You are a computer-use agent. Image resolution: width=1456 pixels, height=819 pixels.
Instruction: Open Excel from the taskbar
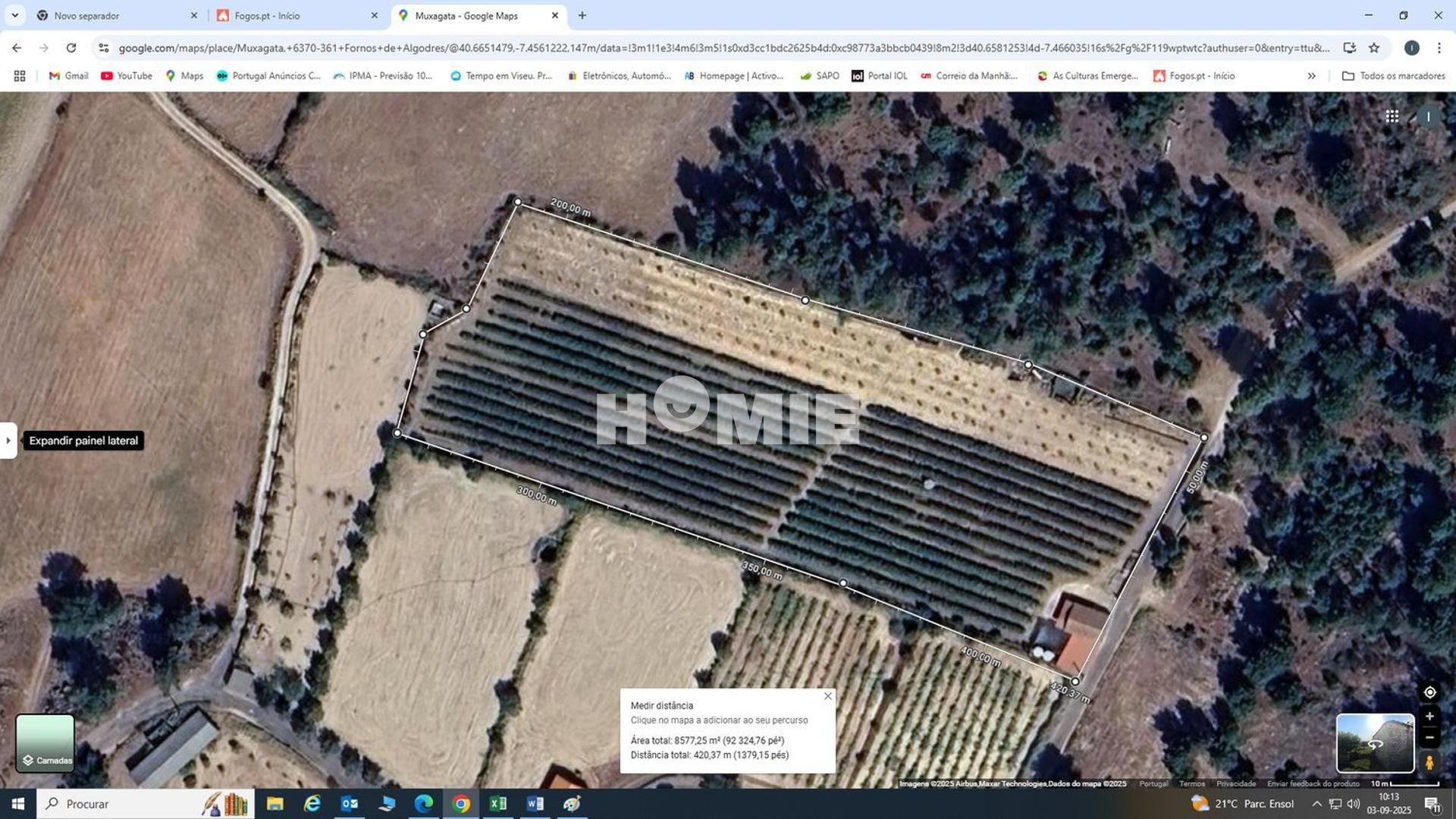click(497, 804)
